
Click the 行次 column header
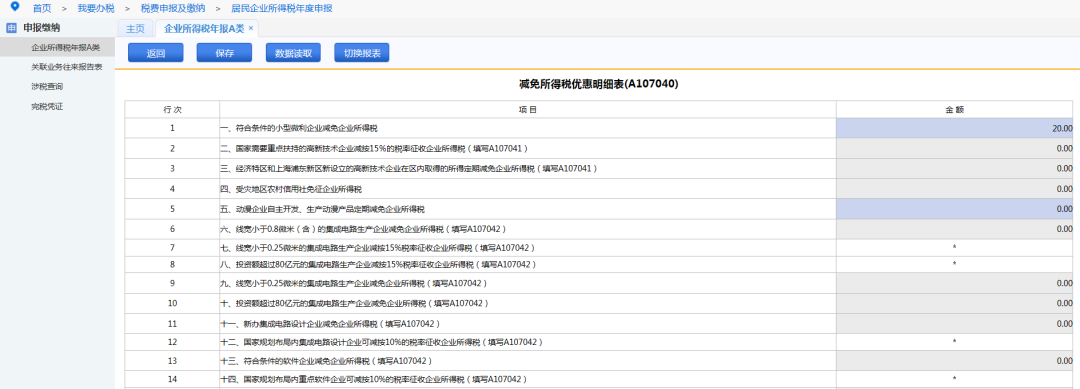click(172, 109)
